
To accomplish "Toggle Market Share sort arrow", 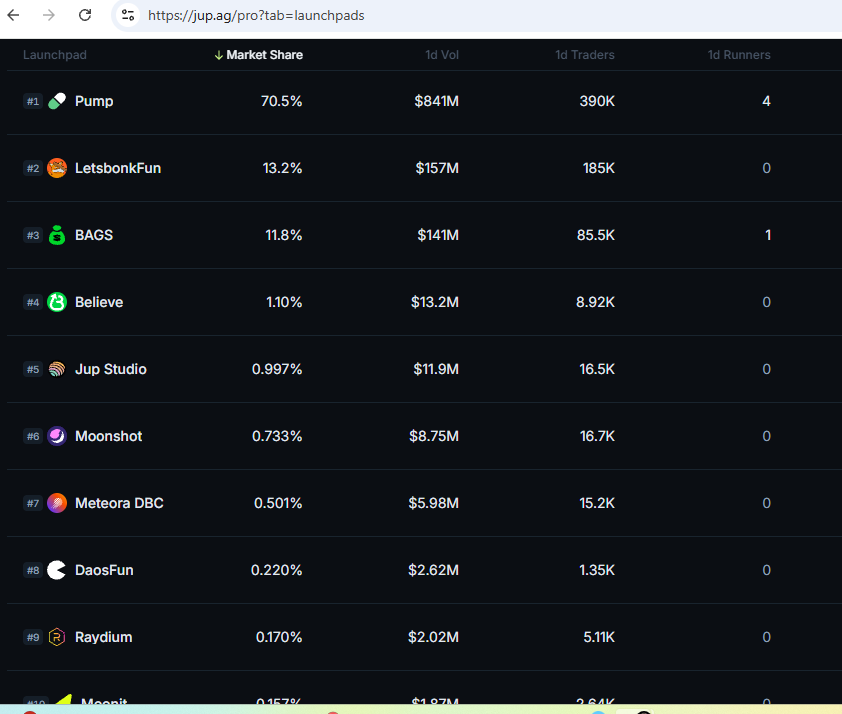I will (x=219, y=55).
